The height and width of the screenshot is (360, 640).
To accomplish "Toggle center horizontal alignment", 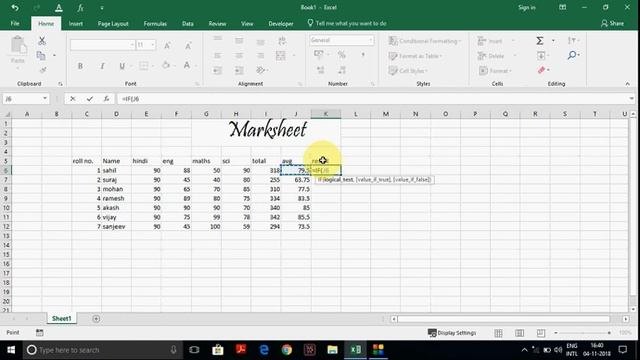I will pyautogui.click(x=239, y=56).
